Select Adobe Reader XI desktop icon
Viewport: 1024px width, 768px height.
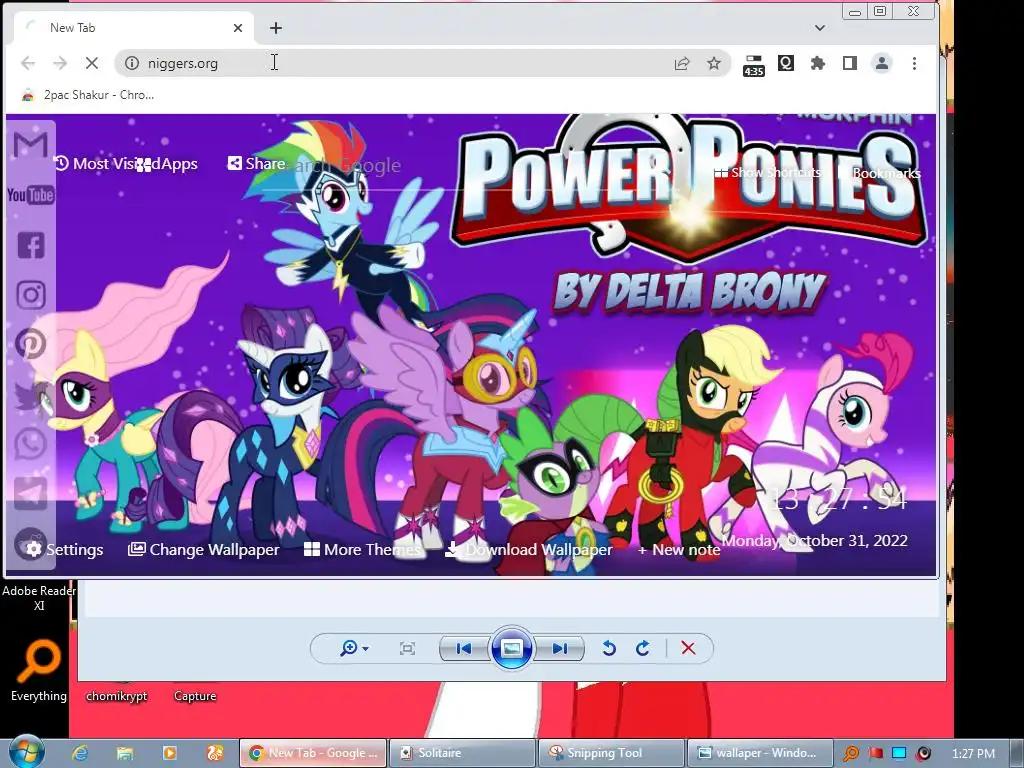tap(39, 596)
